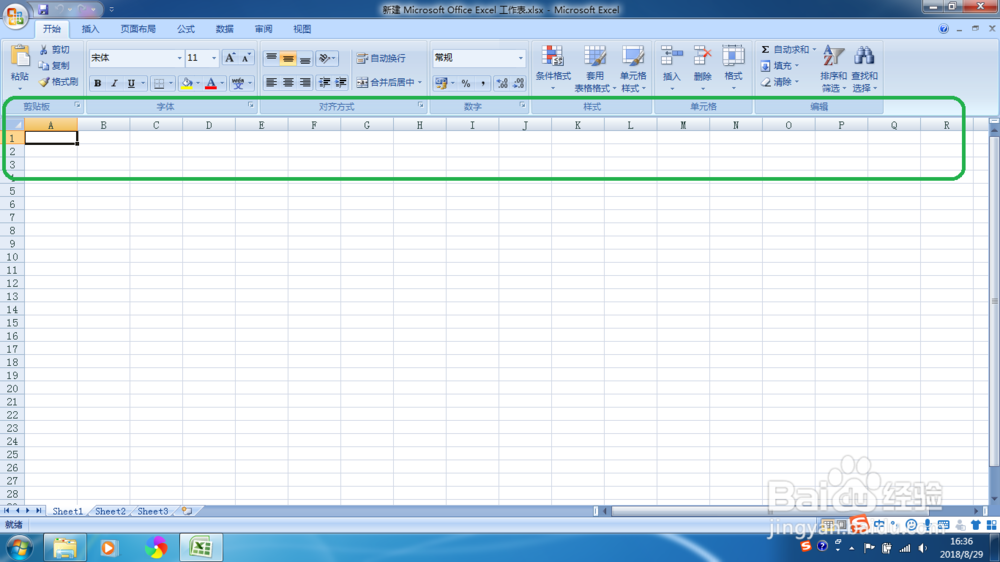Toggle middle vertical alignment
This screenshot has height=562, width=1000.
click(288, 58)
